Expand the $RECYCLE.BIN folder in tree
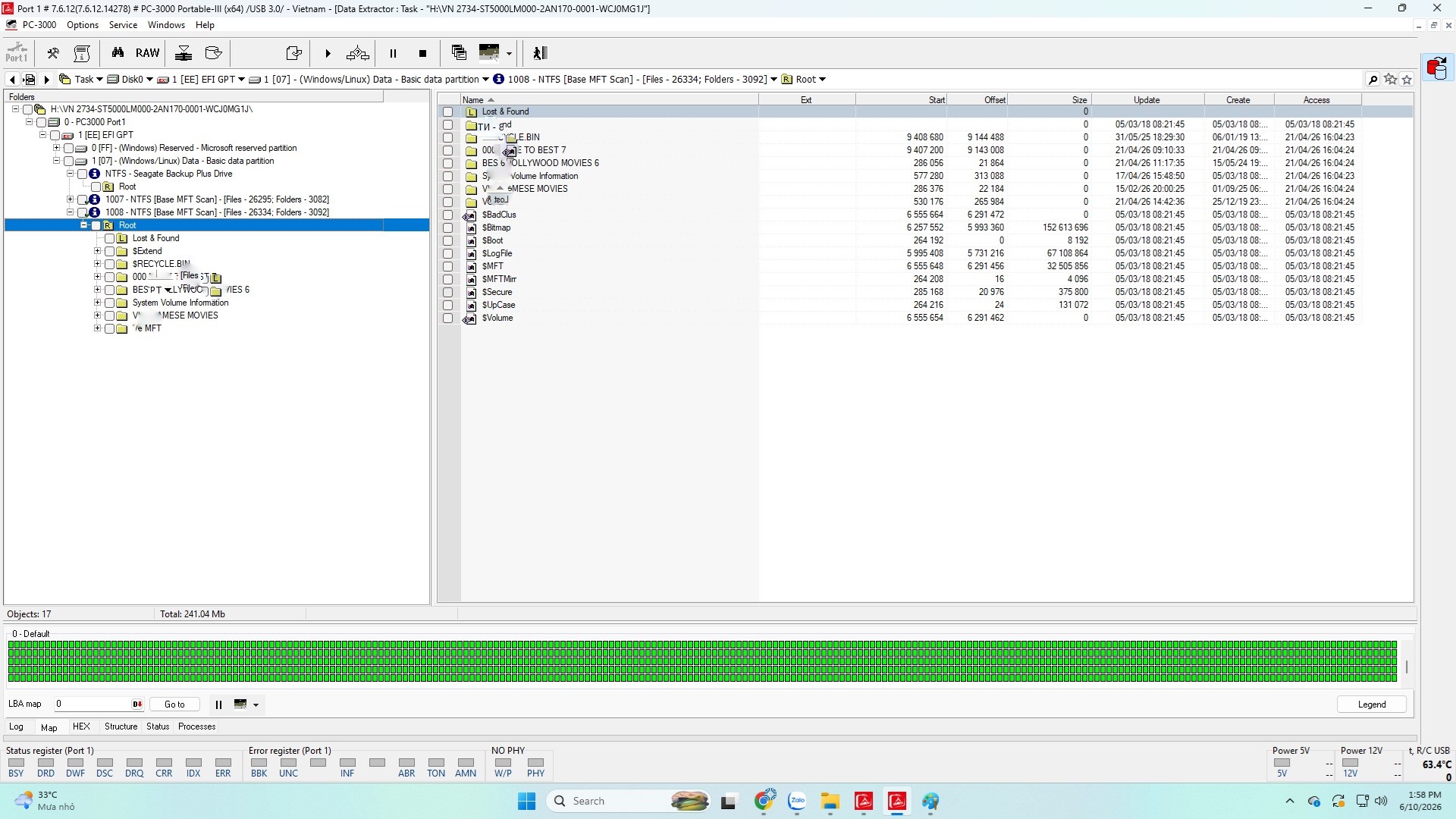Screen dimensions: 1456x819 tap(97, 264)
